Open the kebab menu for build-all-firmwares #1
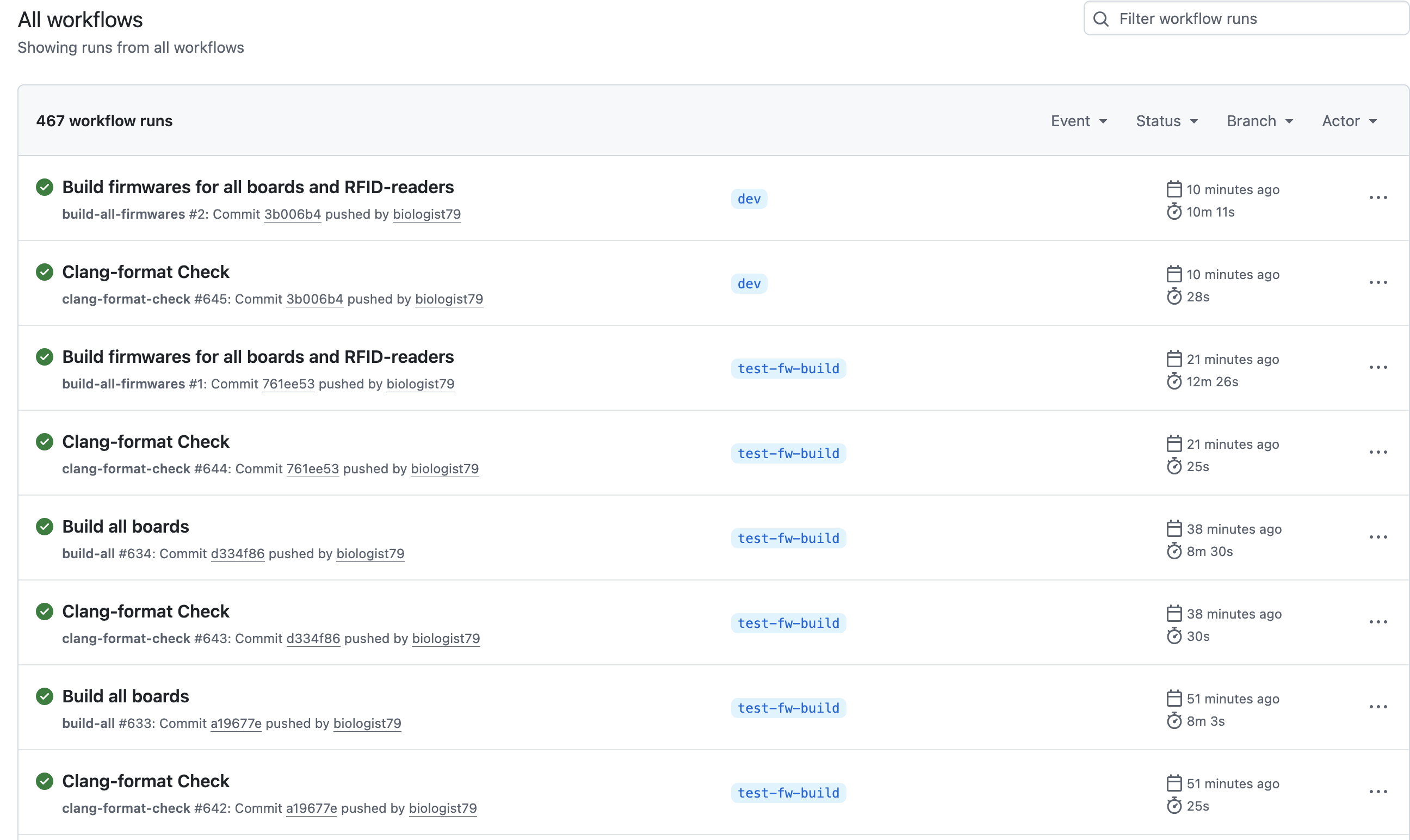The image size is (1410, 840). [1378, 367]
